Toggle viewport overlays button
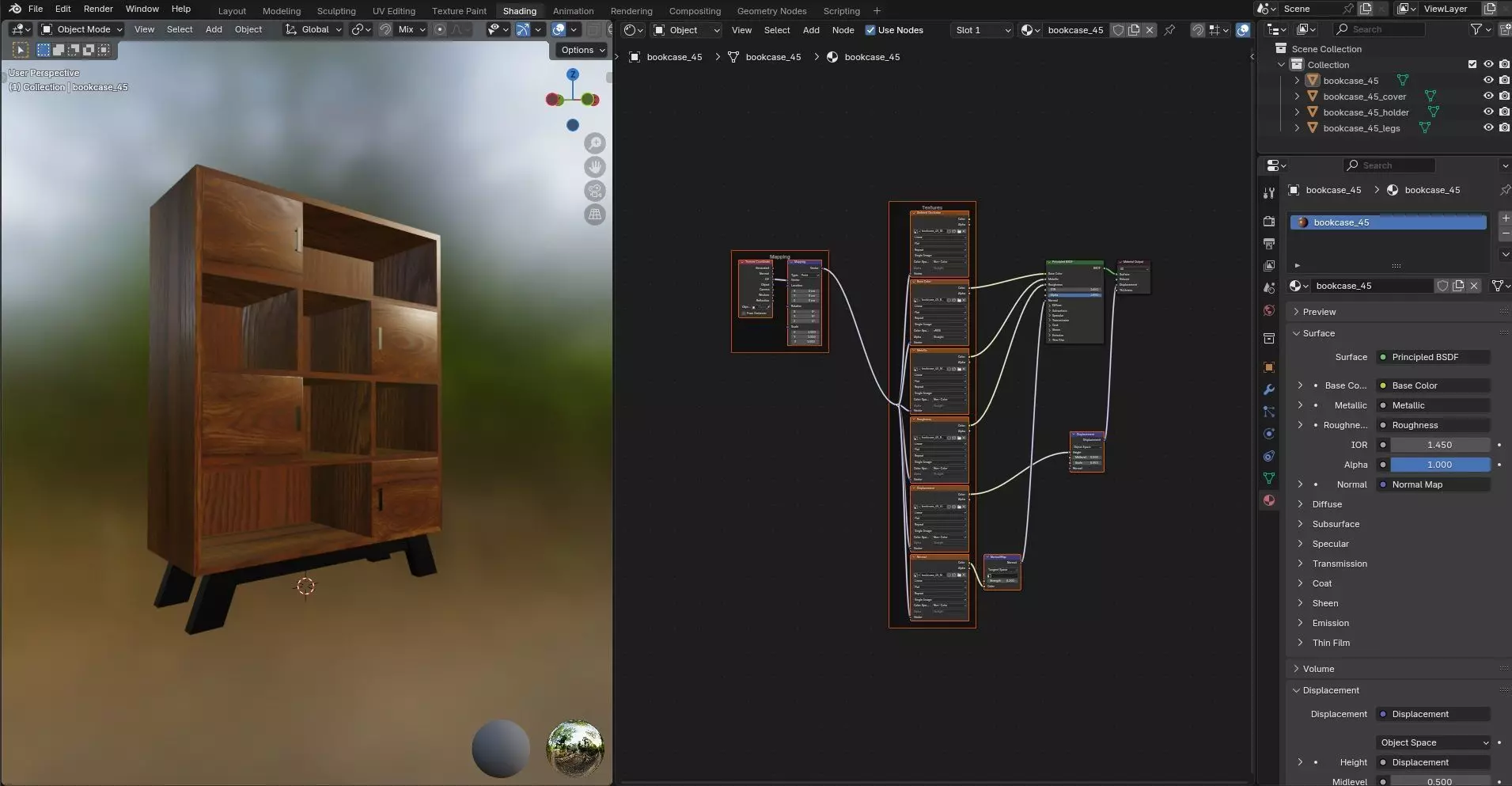This screenshot has height=786, width=1512. pyautogui.click(x=559, y=29)
